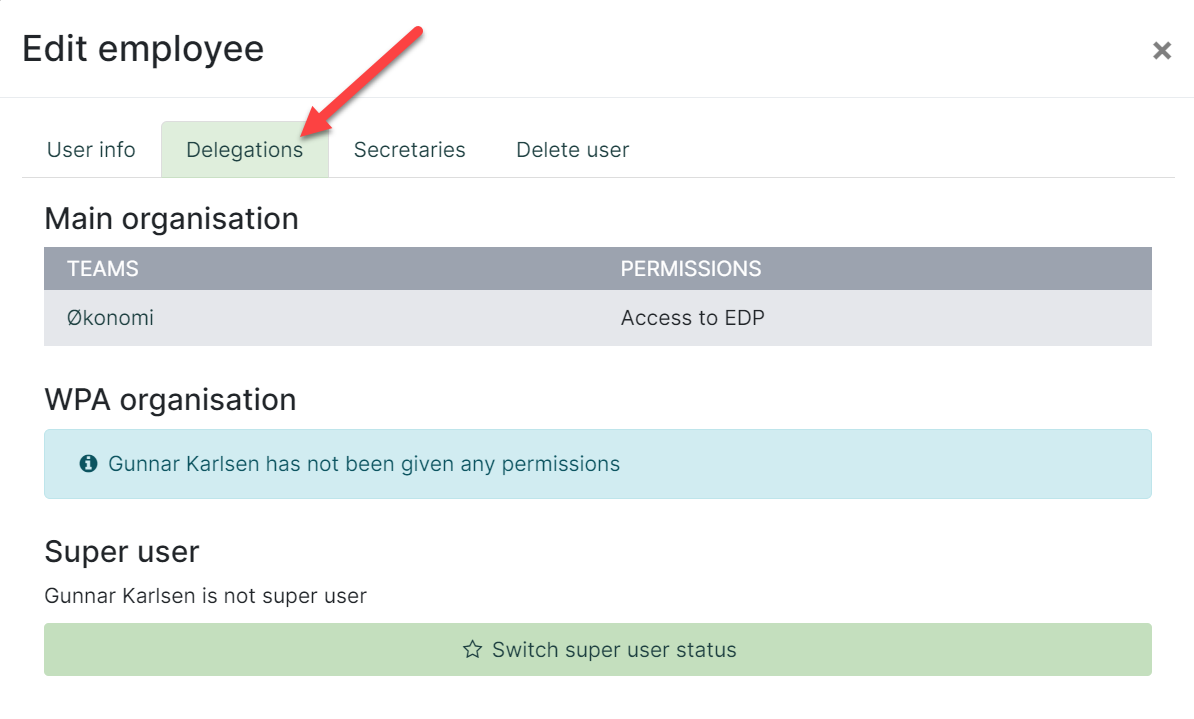Click the Super user heading
This screenshot has width=1194, height=719.
click(x=122, y=551)
